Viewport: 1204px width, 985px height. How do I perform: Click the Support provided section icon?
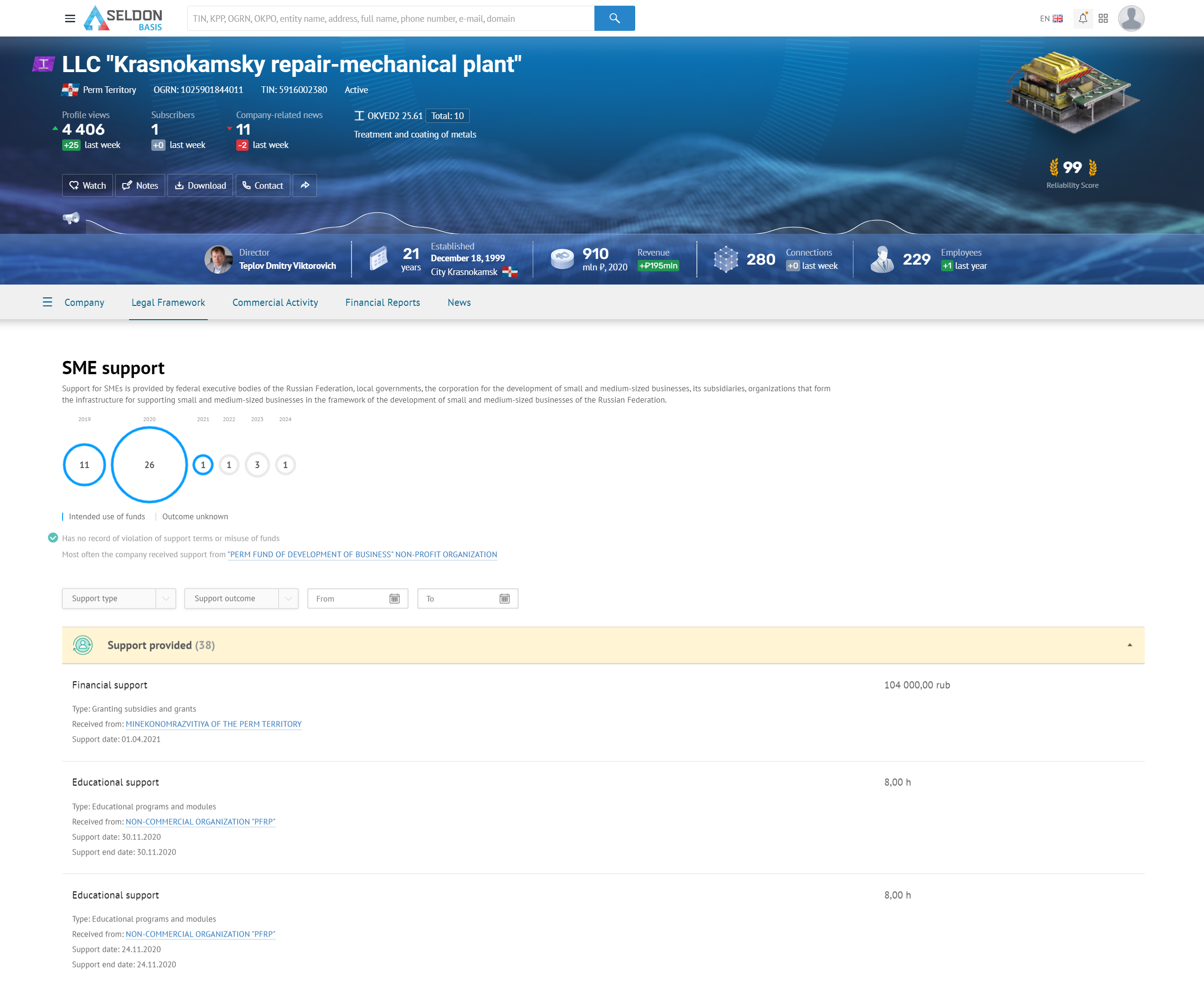pyautogui.click(x=83, y=645)
